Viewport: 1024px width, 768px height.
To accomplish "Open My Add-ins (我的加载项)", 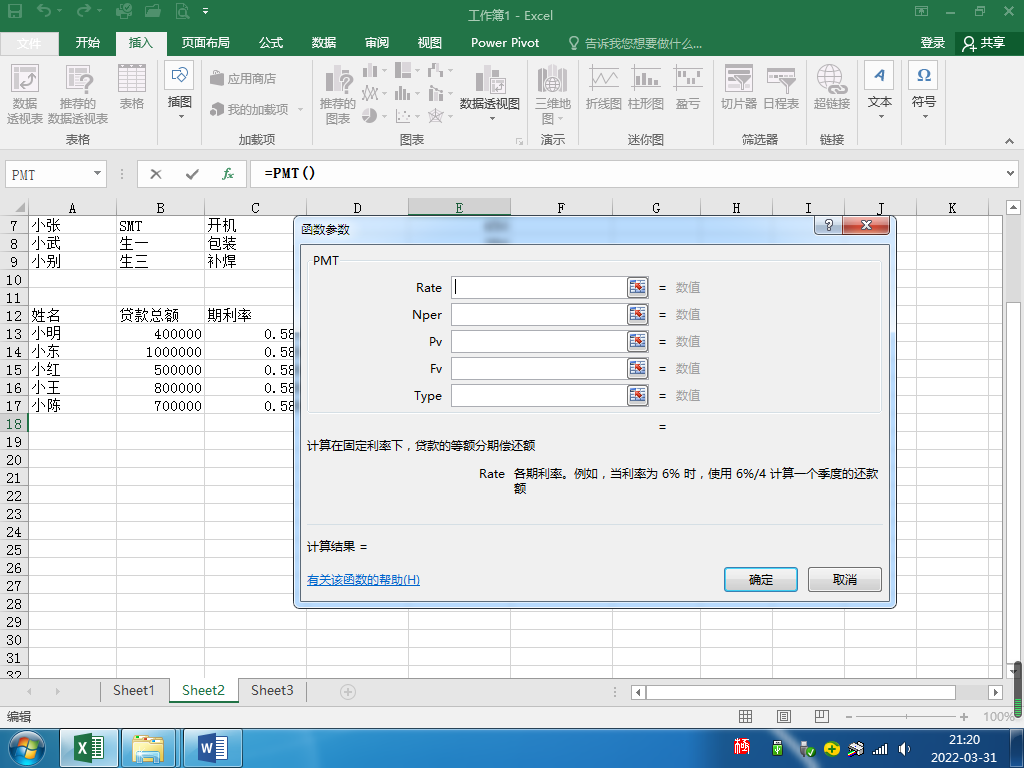I will pos(256,110).
